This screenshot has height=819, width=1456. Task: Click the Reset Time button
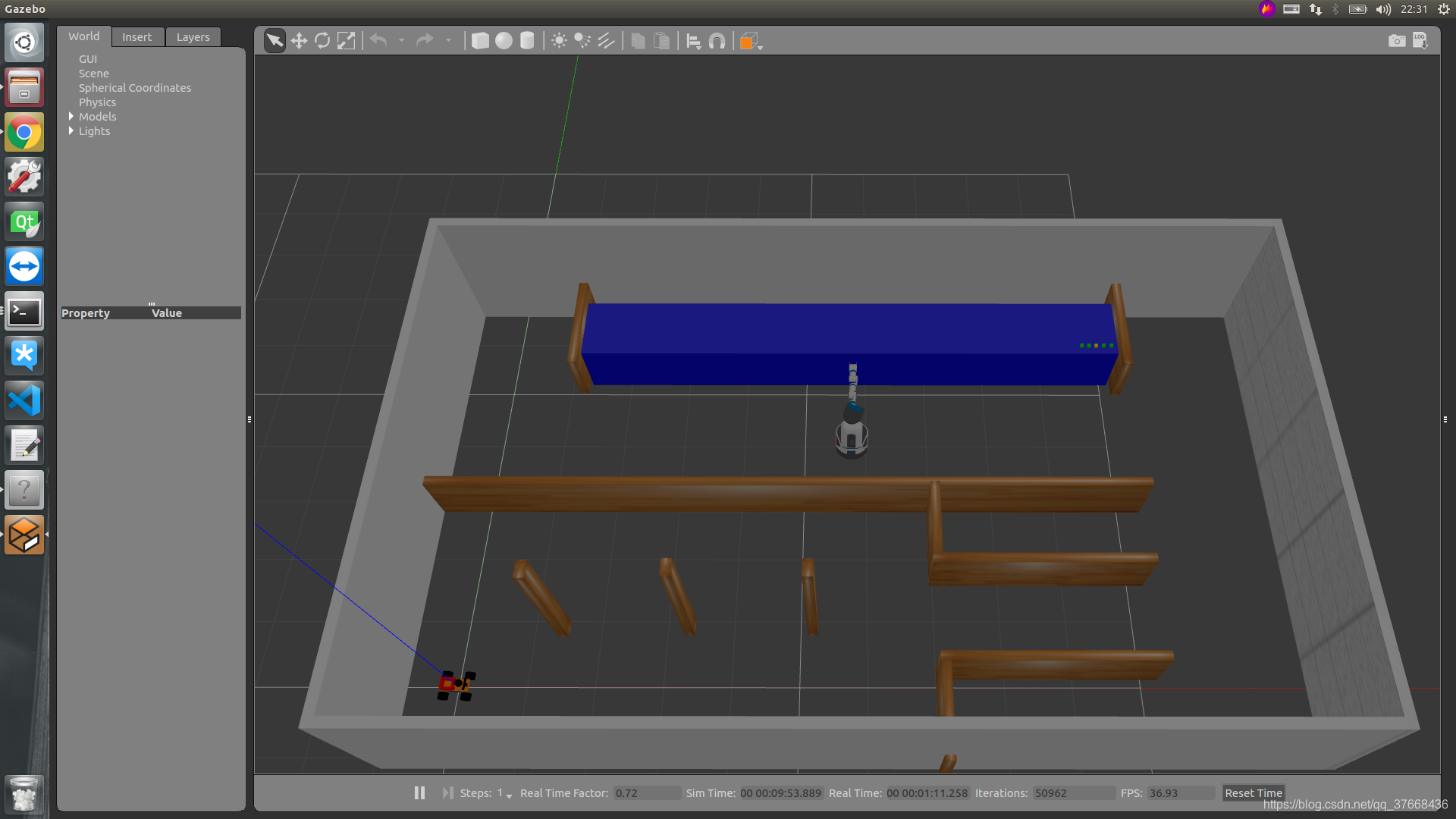[x=1253, y=792]
